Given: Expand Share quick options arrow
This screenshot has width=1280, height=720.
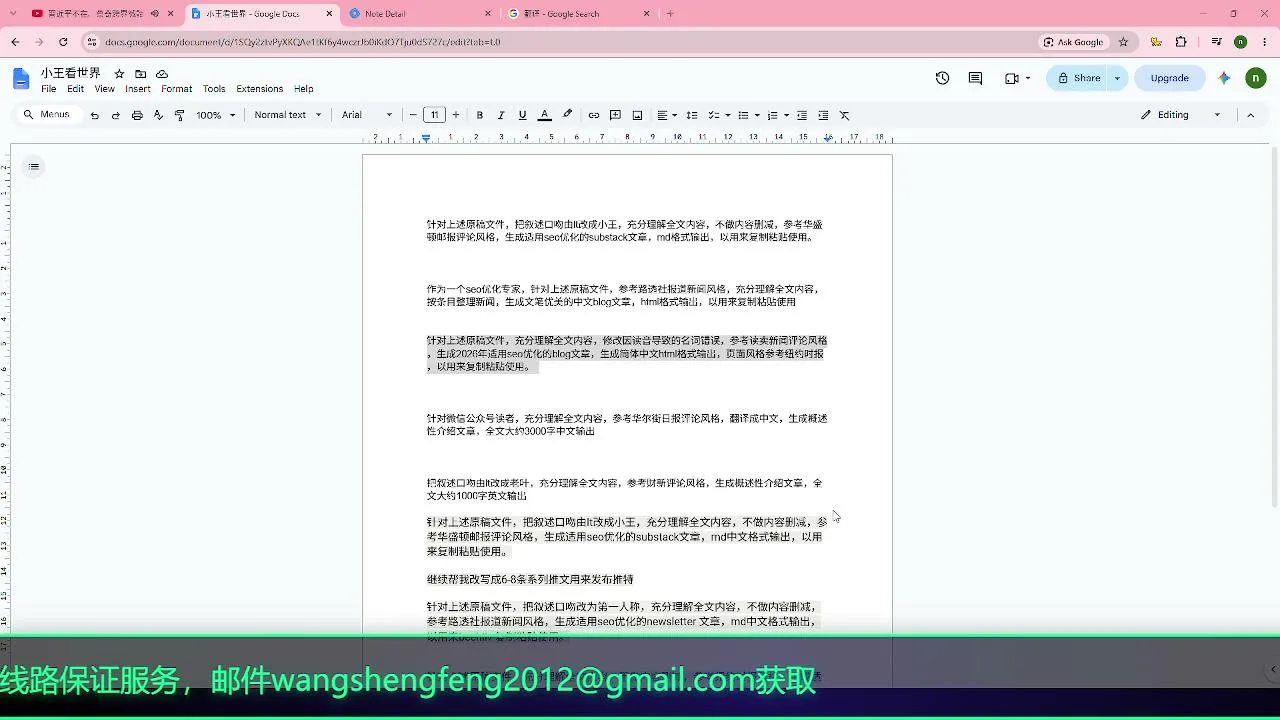Looking at the screenshot, I should (1117, 78).
